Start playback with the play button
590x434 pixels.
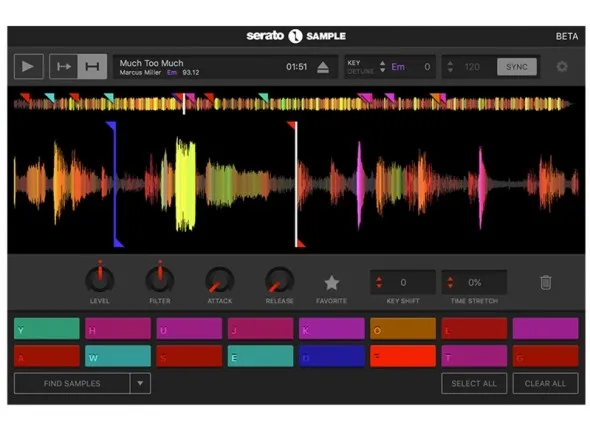coord(29,67)
